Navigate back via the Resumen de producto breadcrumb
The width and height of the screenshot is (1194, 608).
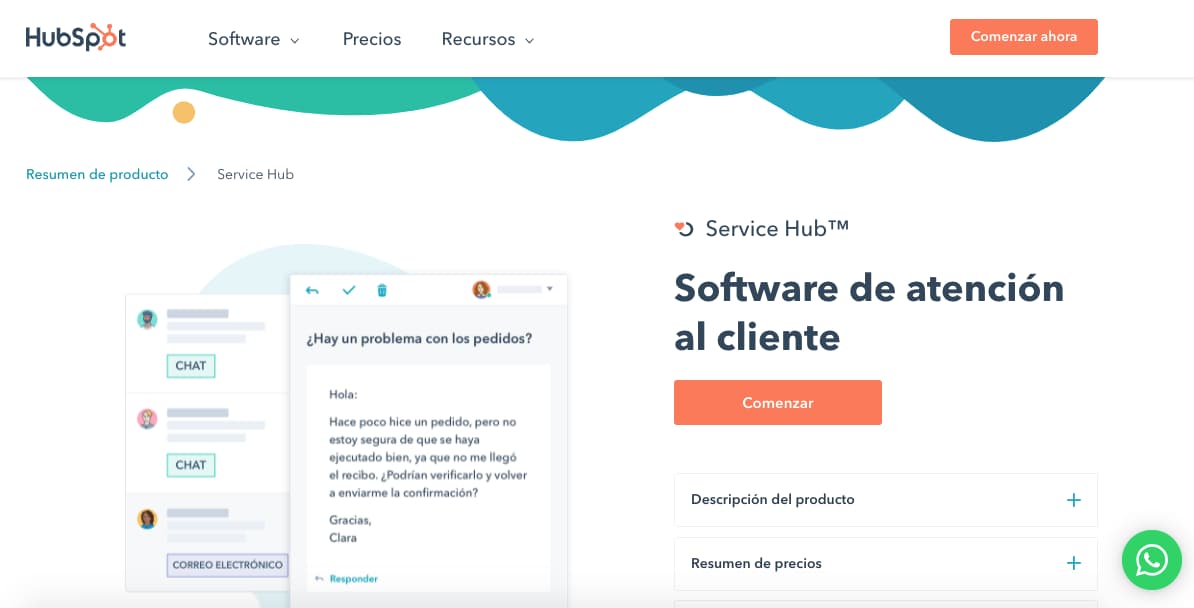(96, 174)
